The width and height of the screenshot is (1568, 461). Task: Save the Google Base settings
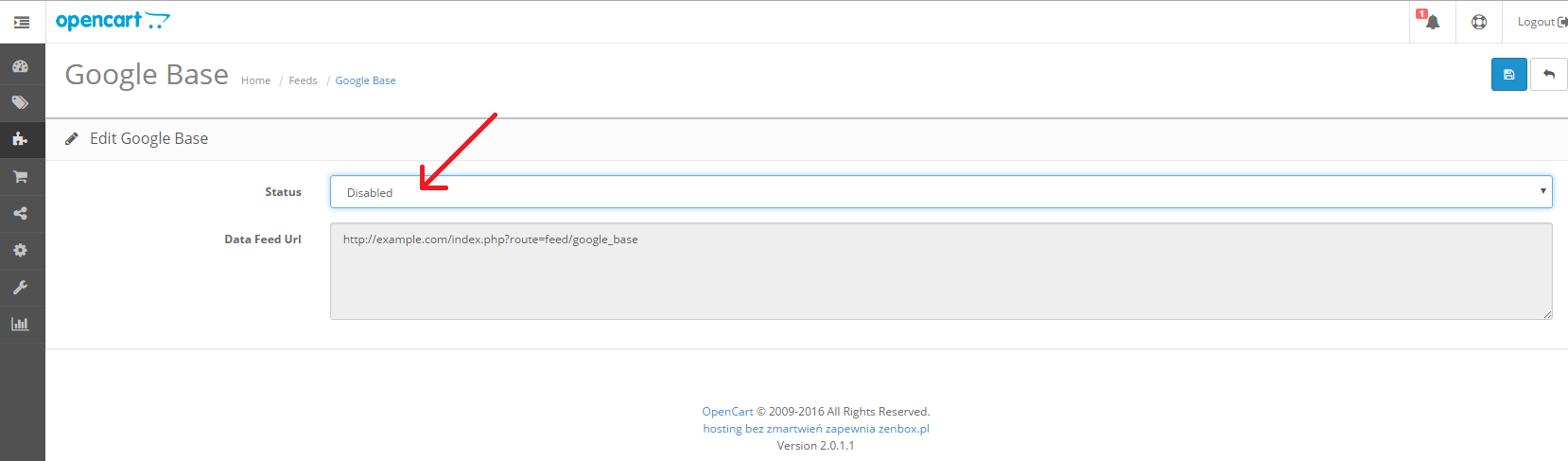tap(1508, 75)
